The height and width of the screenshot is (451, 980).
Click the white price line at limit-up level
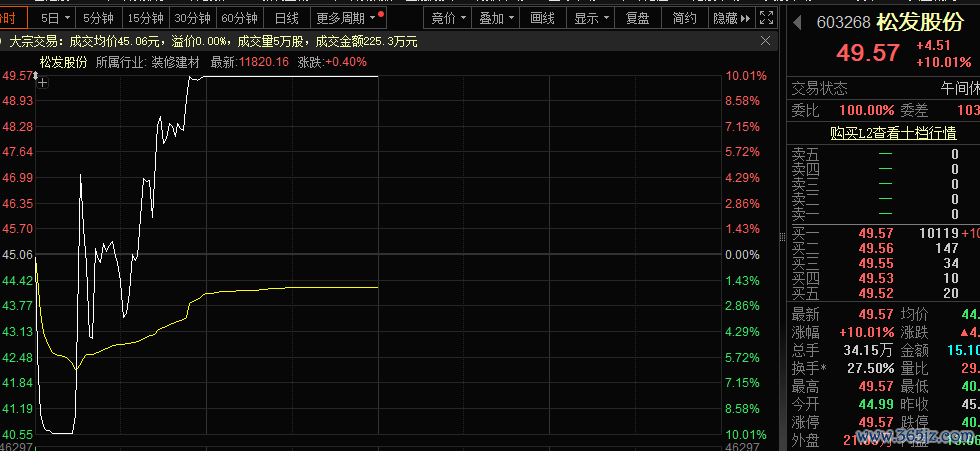point(291,76)
